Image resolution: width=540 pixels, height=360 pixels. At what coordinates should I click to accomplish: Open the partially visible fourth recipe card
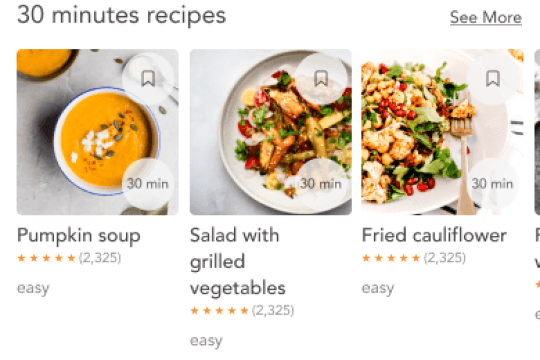pos(537,132)
